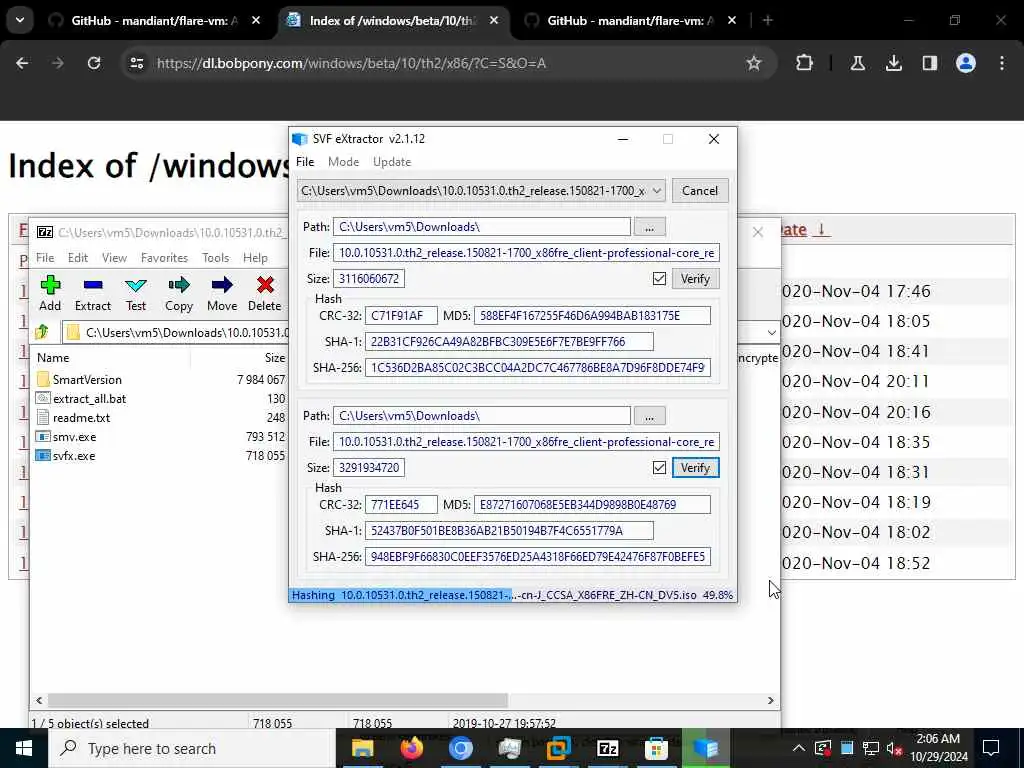Open the browser downloads icon

tap(893, 63)
